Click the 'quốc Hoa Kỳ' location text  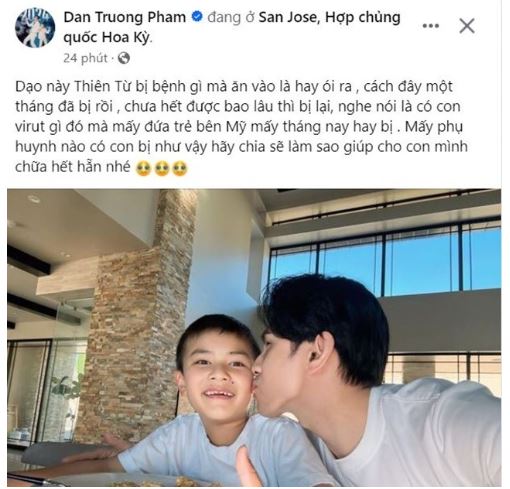click(107, 37)
